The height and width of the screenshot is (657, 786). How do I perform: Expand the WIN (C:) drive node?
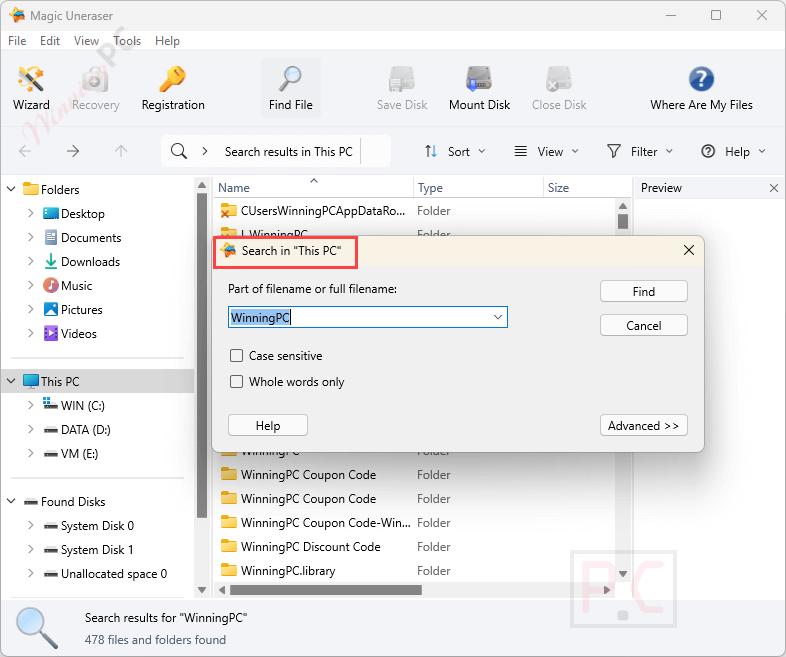pos(31,405)
